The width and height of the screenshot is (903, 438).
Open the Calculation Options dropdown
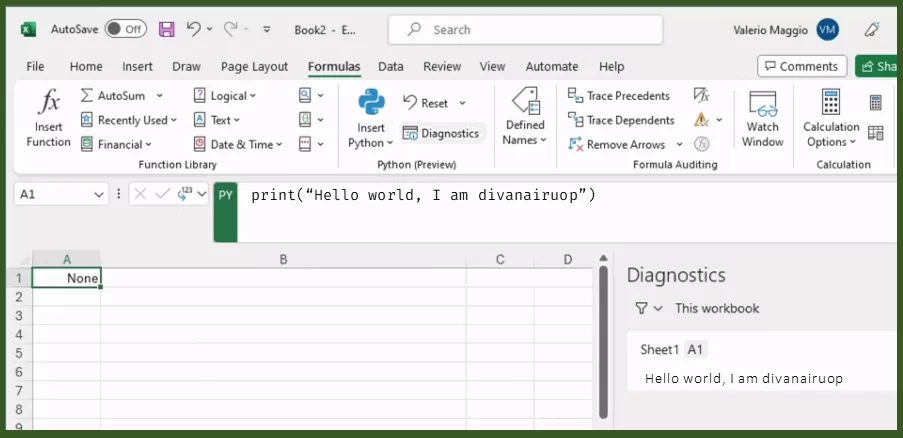(830, 134)
